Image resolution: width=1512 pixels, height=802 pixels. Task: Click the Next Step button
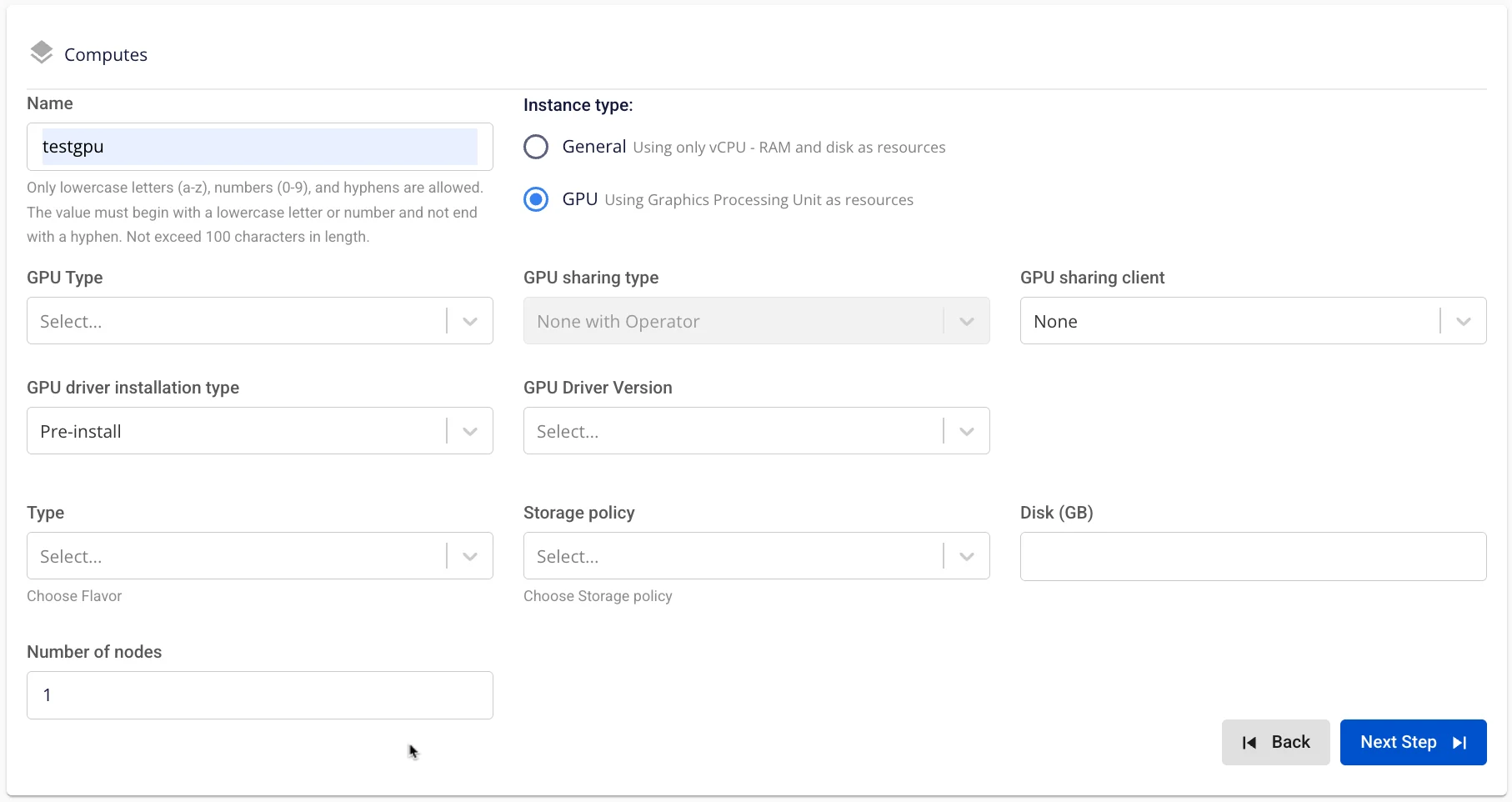(1414, 742)
